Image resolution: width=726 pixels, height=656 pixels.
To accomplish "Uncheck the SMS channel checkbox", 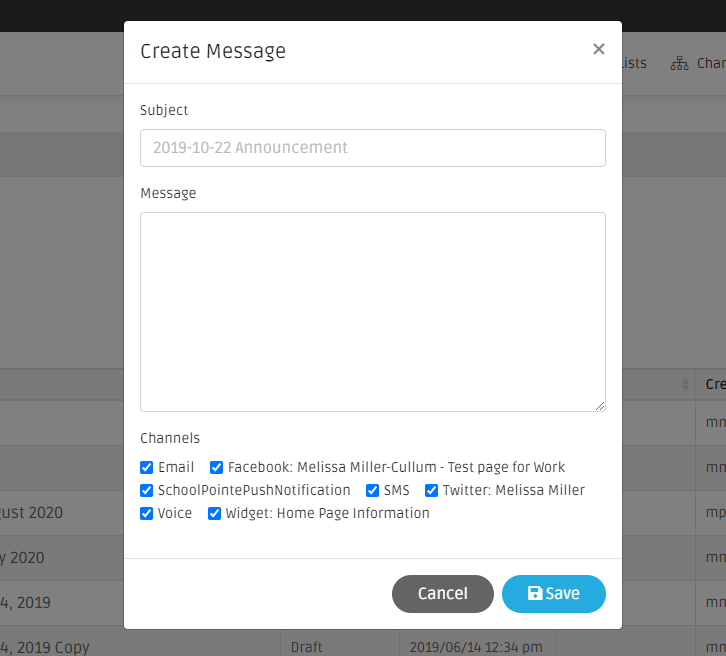I will pos(373,490).
